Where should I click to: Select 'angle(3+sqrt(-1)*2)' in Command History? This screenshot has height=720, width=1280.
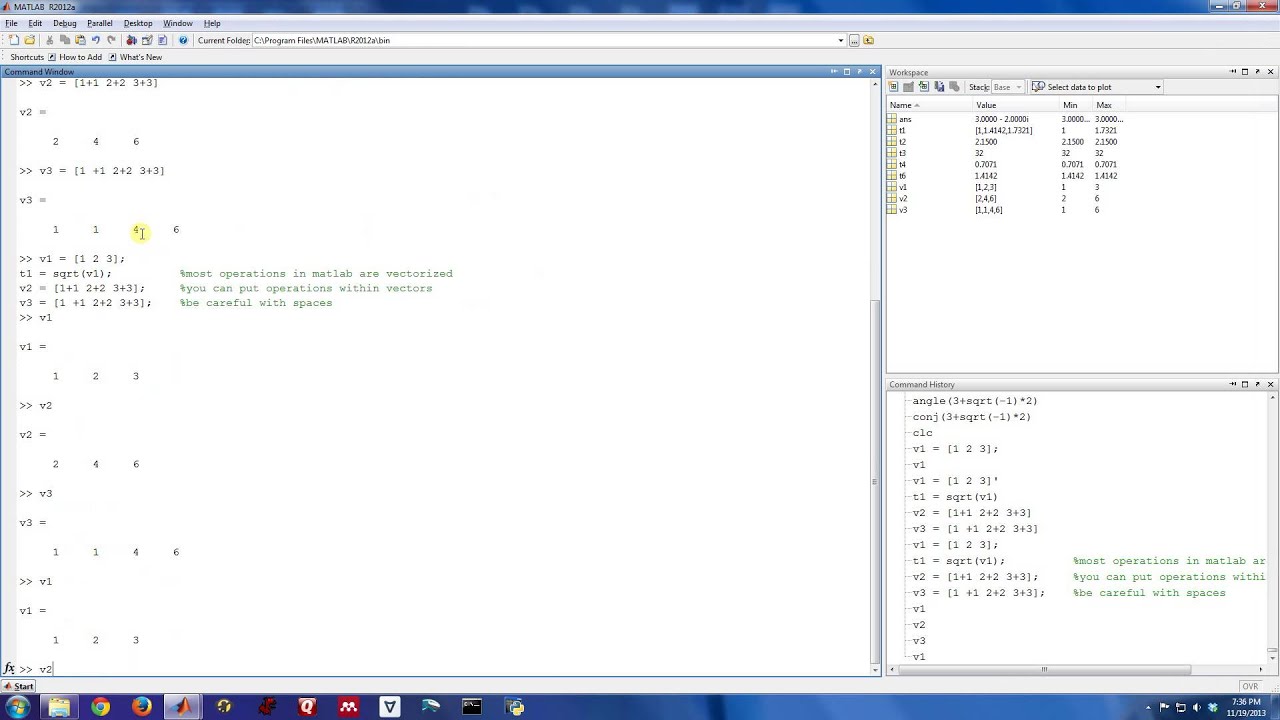(975, 401)
